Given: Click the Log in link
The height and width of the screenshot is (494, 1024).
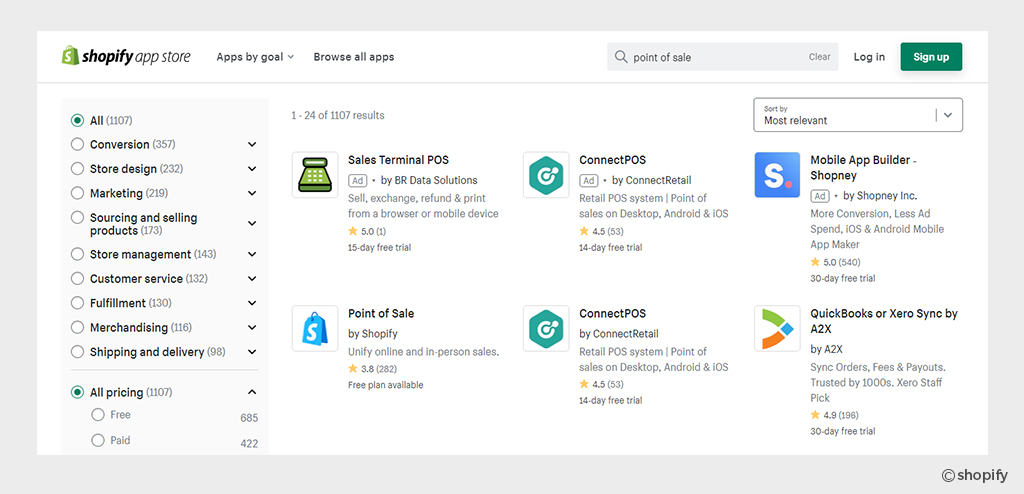Looking at the screenshot, I should pyautogui.click(x=869, y=57).
